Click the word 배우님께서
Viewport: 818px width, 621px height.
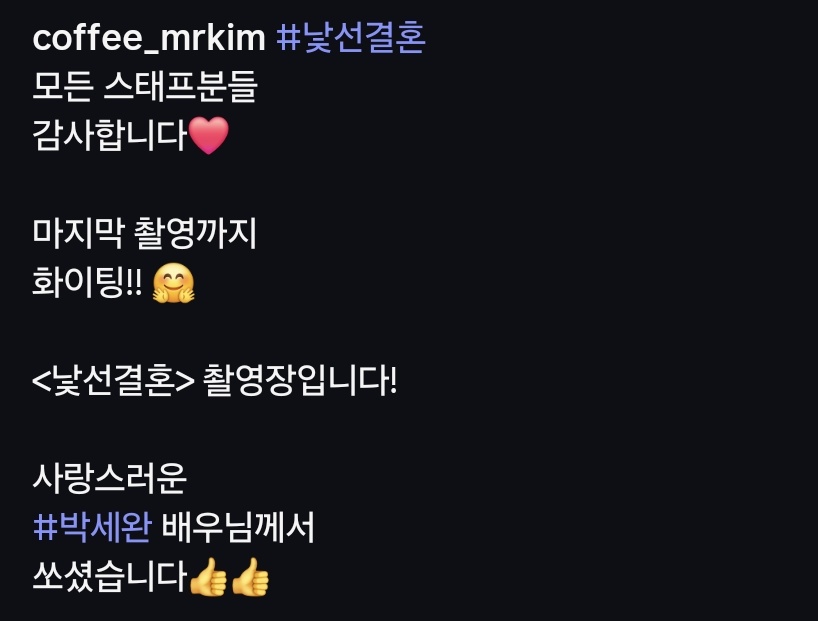tap(238, 527)
